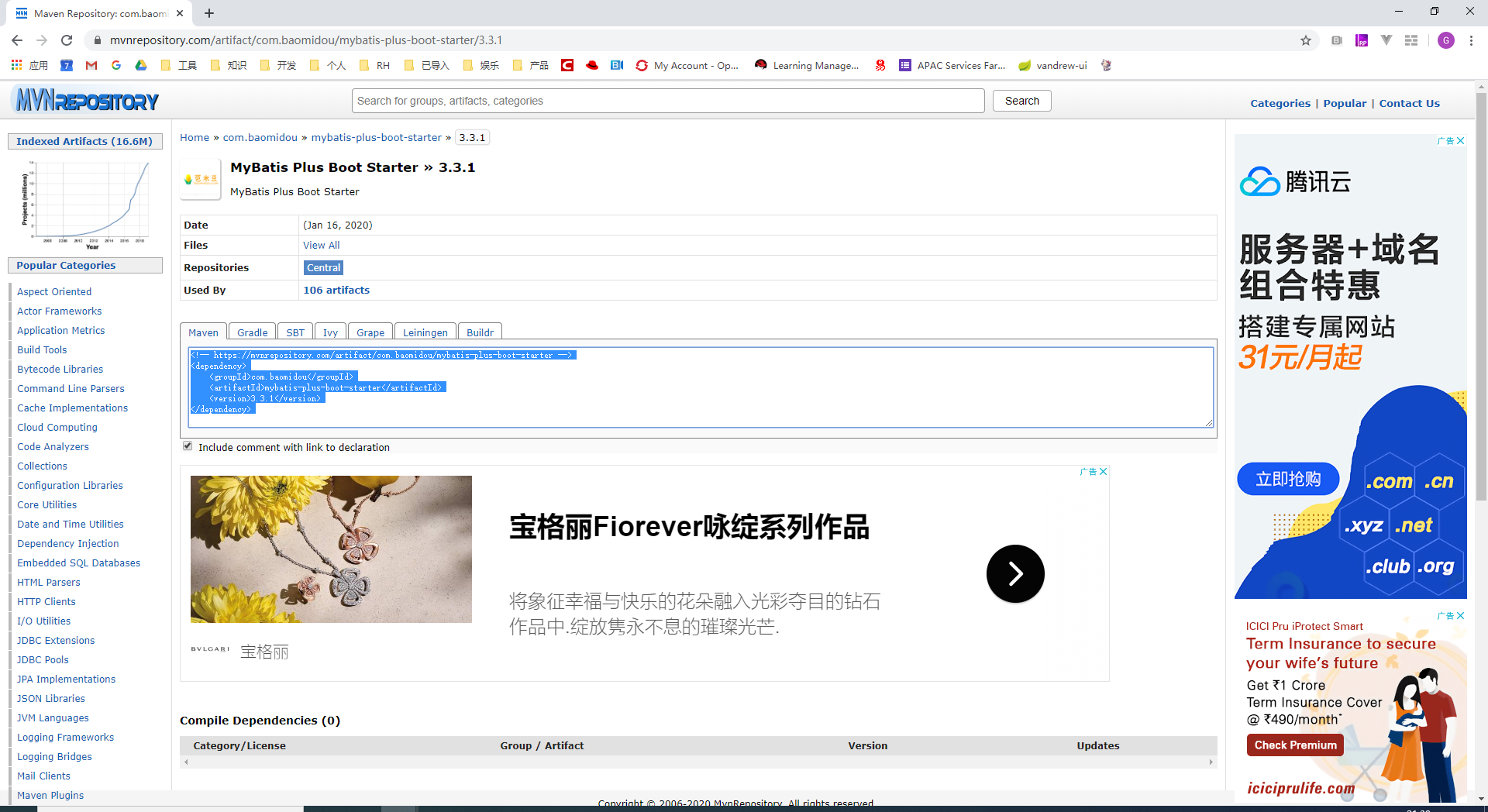
Task: Switch to the Ivy tab
Action: pos(330,332)
